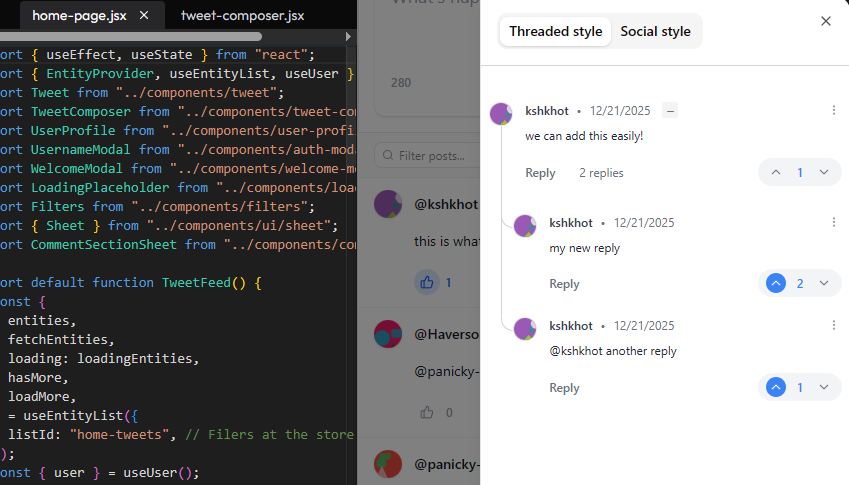Close the comment section sheet
849x485 pixels.
[x=825, y=21]
